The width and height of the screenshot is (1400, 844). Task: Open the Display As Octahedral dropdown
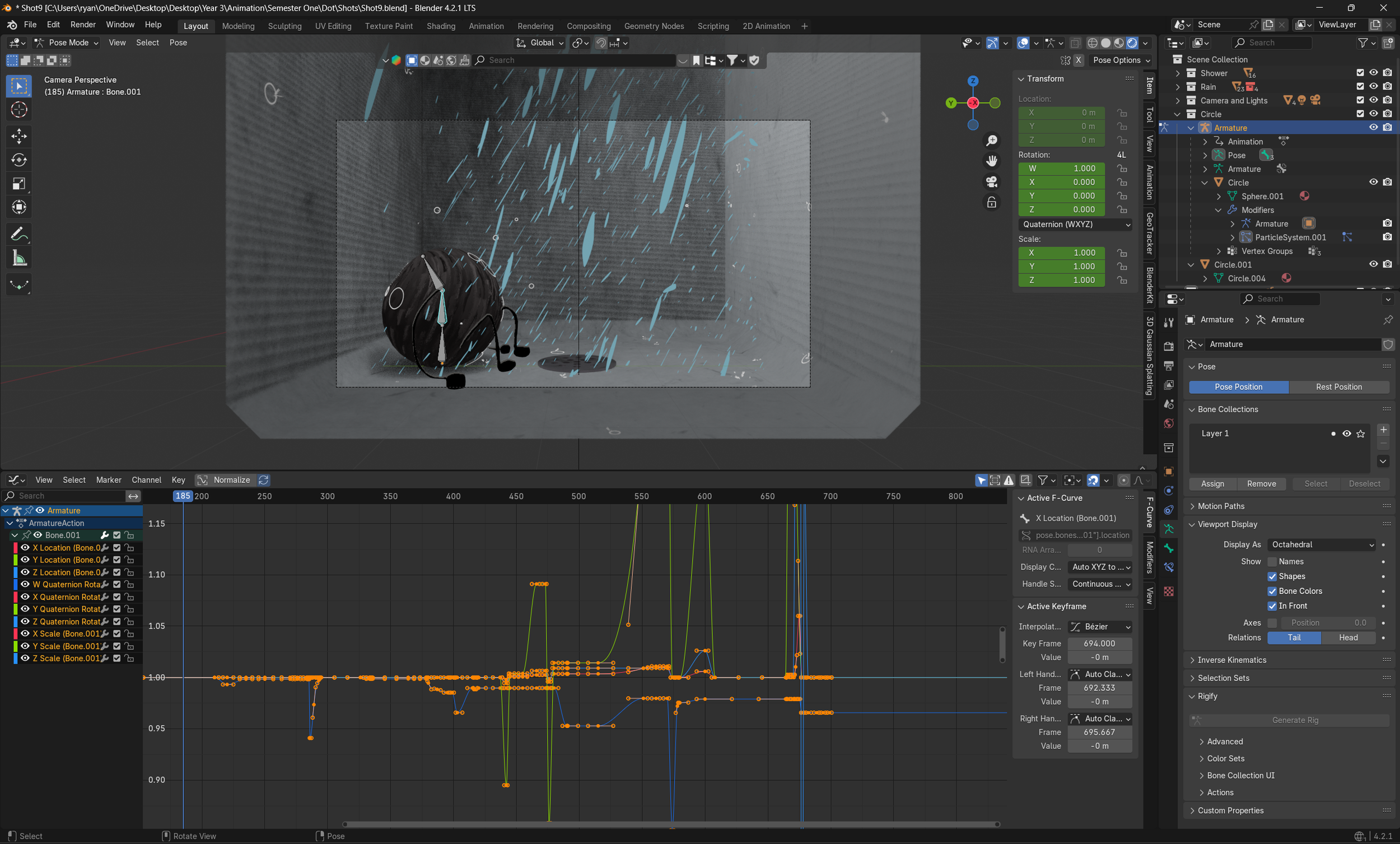tap(1322, 544)
